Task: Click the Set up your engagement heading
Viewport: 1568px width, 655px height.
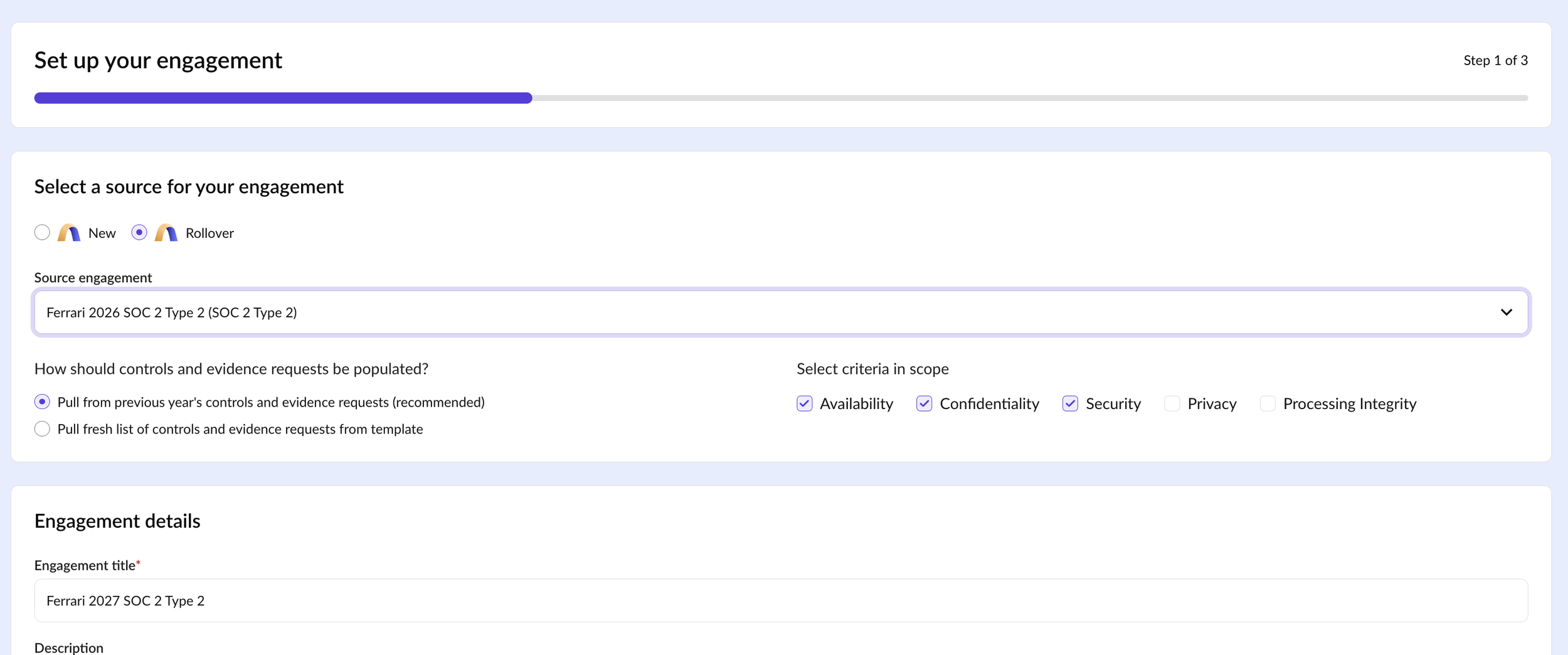Action: click(158, 60)
